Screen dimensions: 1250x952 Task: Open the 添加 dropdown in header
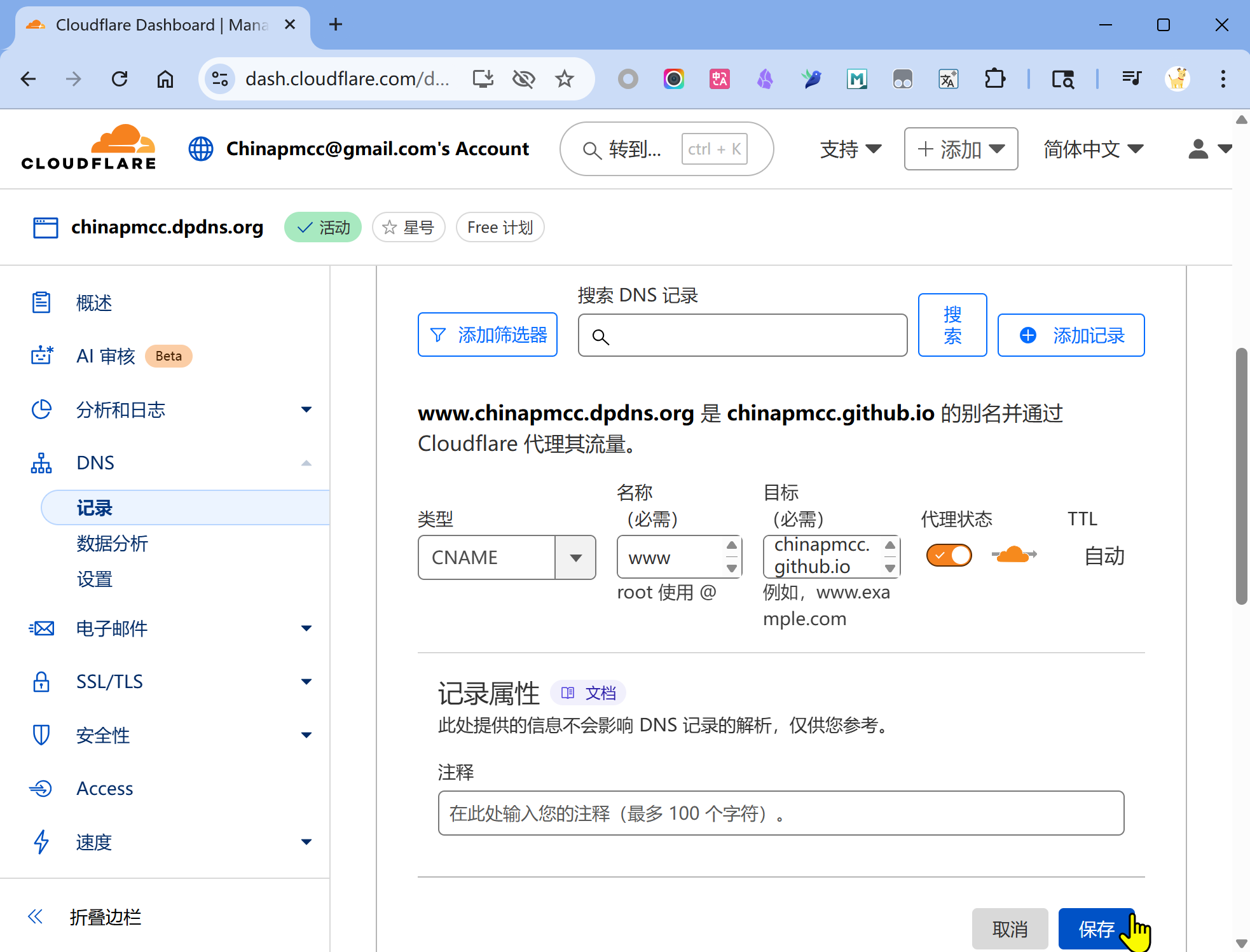(x=961, y=149)
